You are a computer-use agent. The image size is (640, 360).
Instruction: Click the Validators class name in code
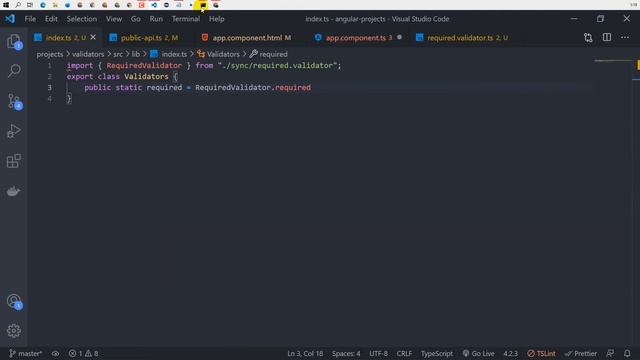tap(146, 76)
